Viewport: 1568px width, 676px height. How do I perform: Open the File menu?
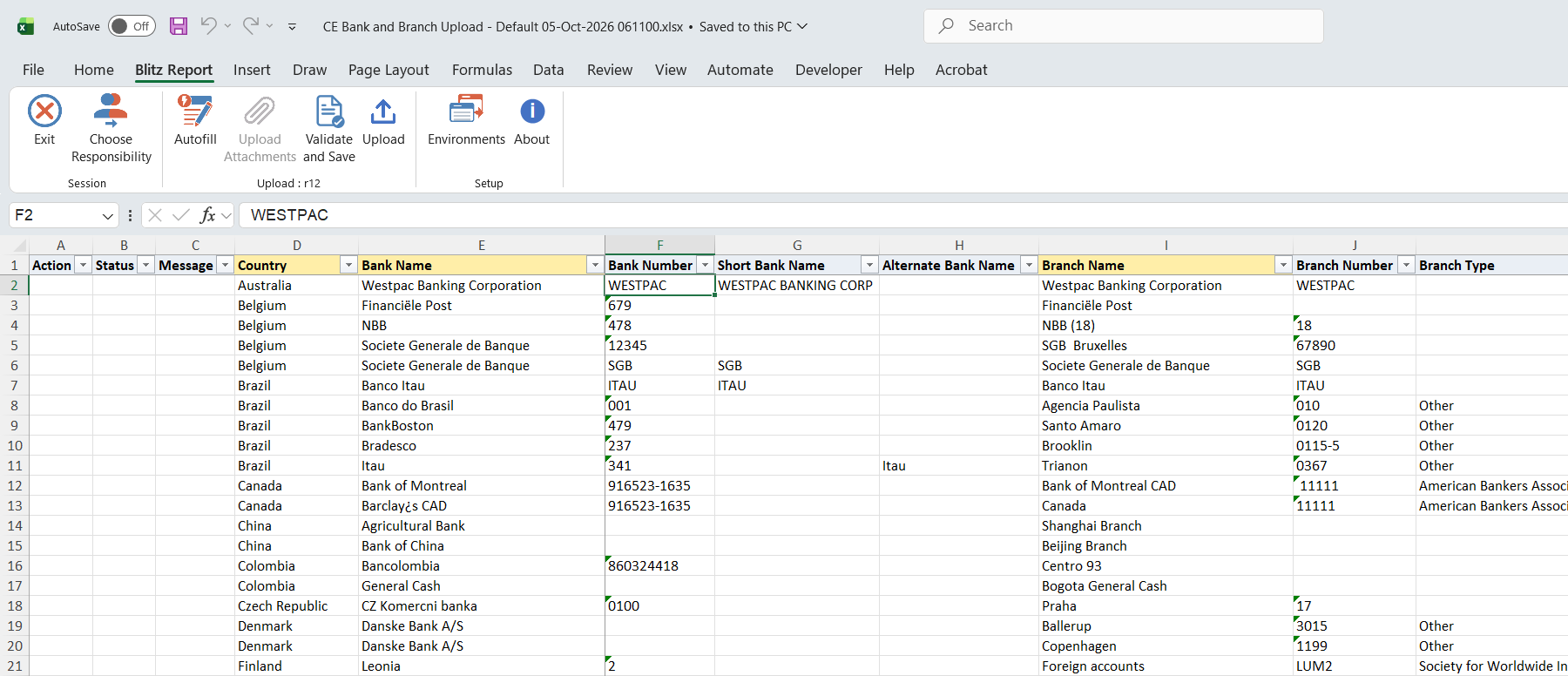click(x=33, y=70)
